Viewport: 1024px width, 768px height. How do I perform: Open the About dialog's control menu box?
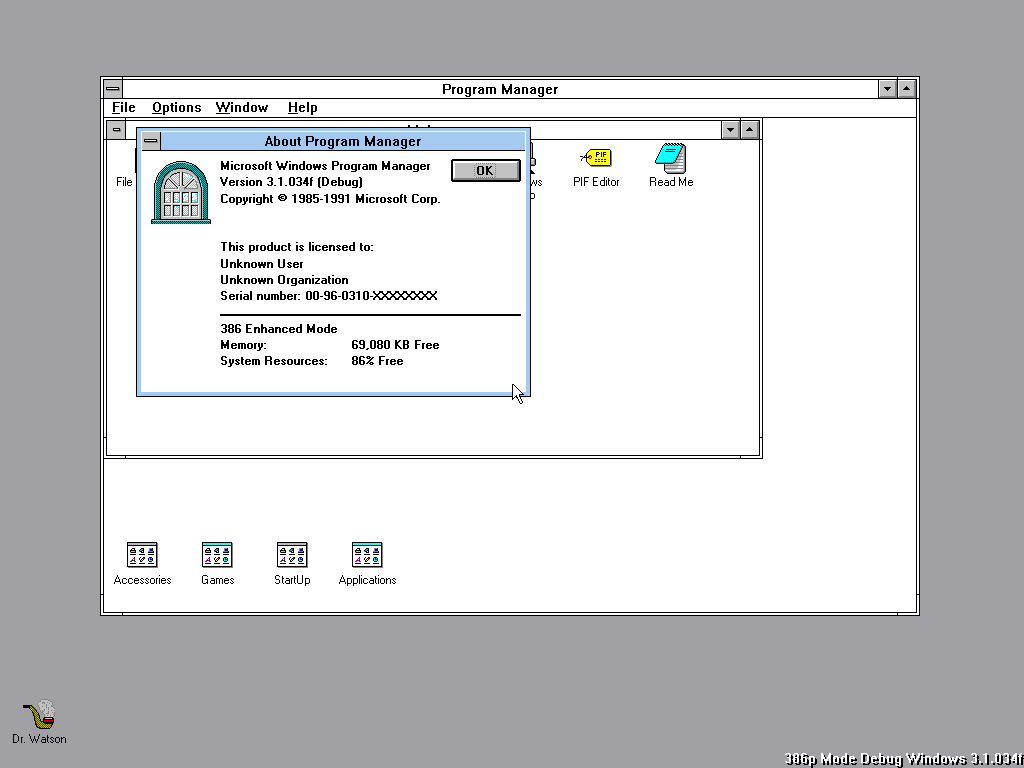[x=151, y=141]
